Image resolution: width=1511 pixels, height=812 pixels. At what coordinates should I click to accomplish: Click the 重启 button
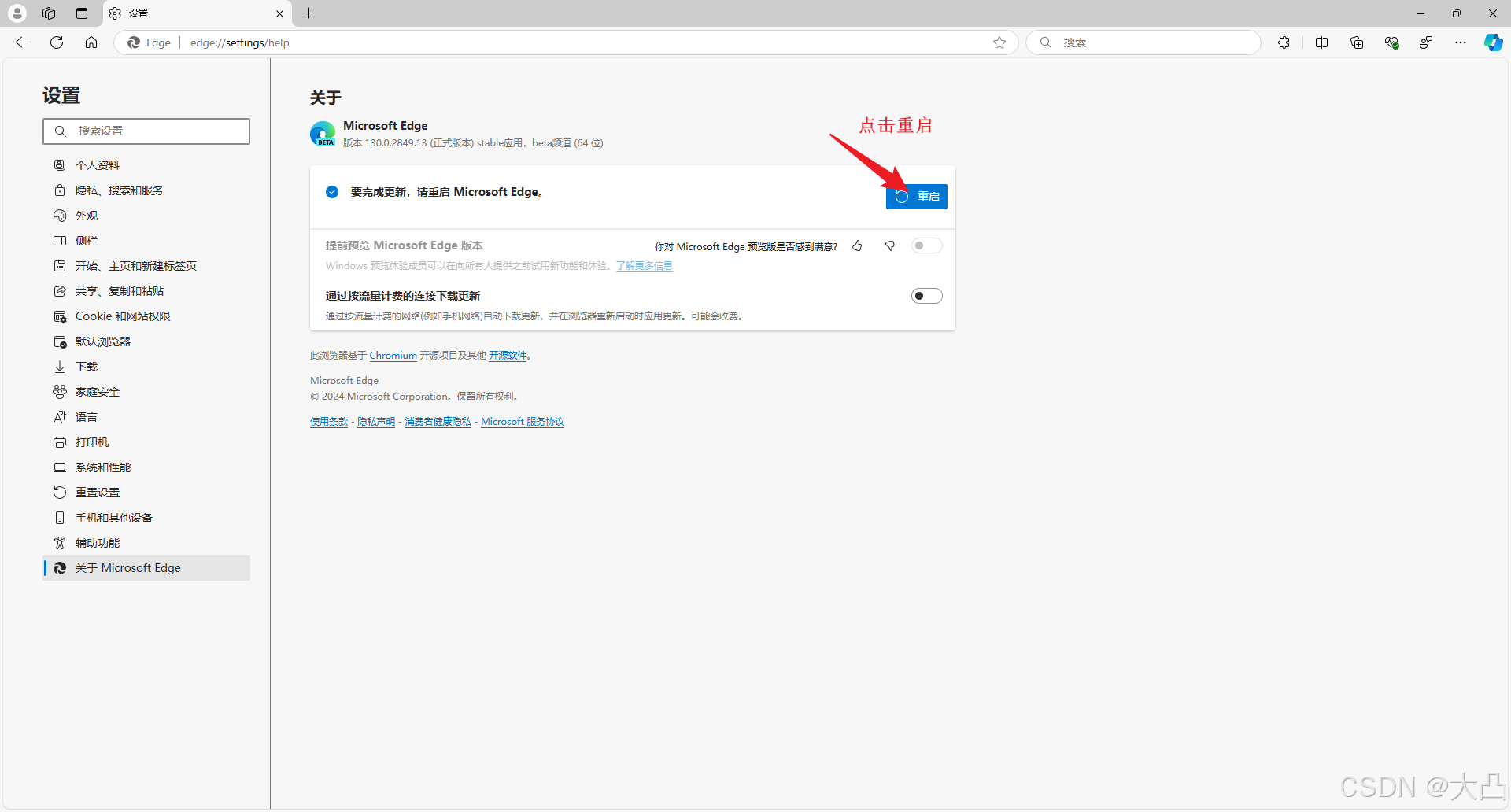pos(917,197)
